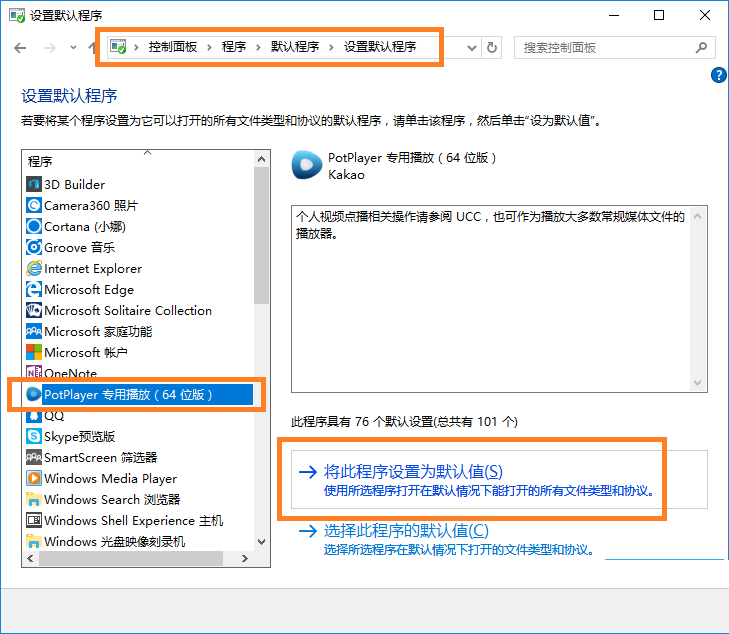Click the Internet Explorer icon
This screenshot has height=634, width=729.
coord(34,268)
